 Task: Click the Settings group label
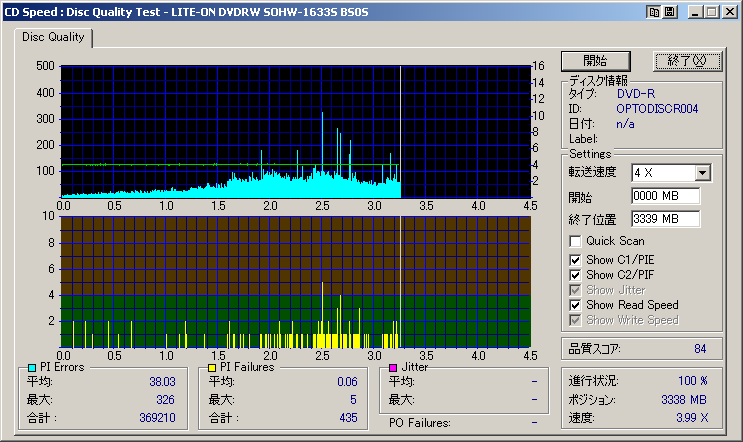590,154
